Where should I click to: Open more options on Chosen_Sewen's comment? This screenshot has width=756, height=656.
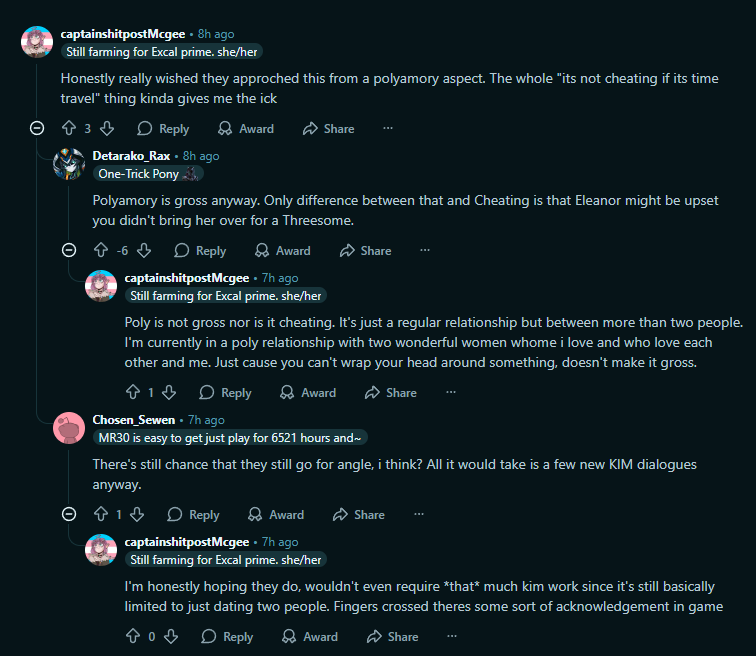[x=418, y=514]
